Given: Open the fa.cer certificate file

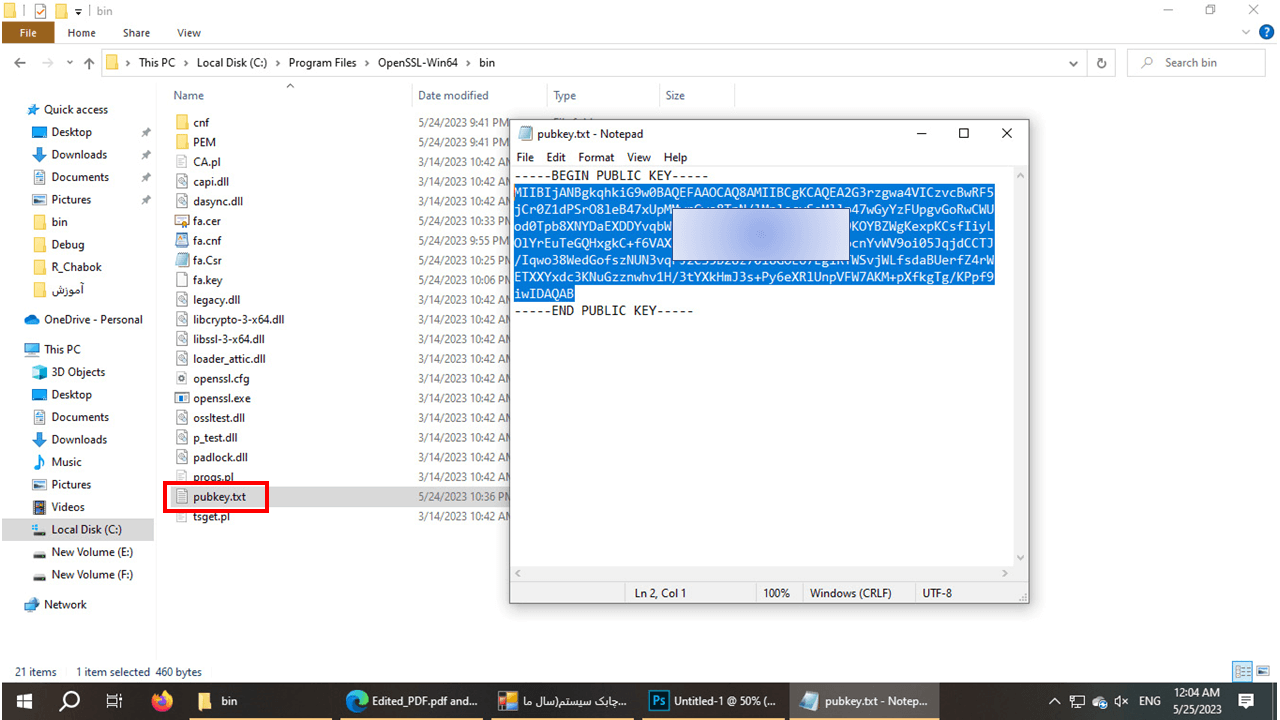Looking at the screenshot, I should (x=206, y=221).
